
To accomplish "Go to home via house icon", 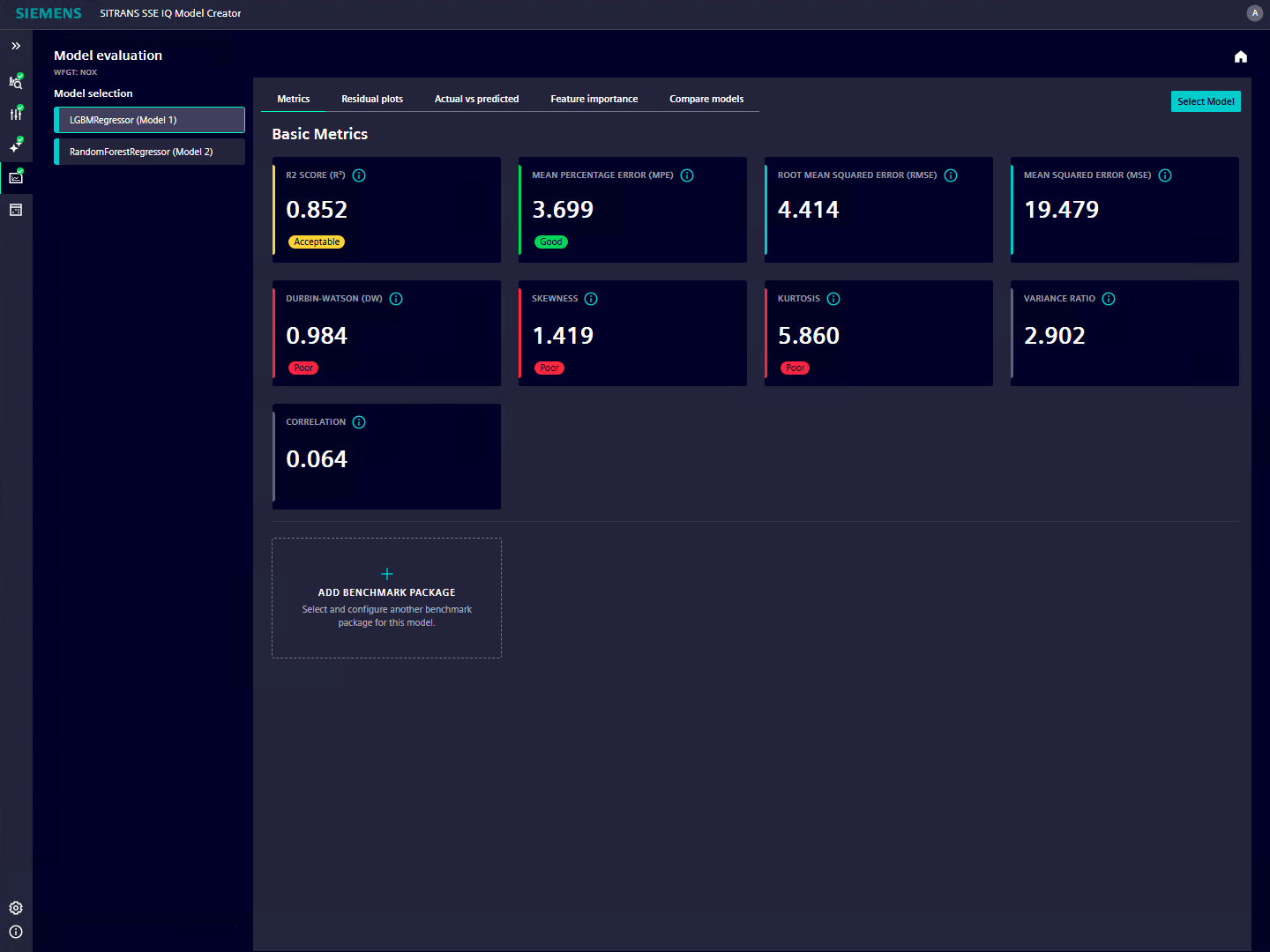I will (1241, 56).
